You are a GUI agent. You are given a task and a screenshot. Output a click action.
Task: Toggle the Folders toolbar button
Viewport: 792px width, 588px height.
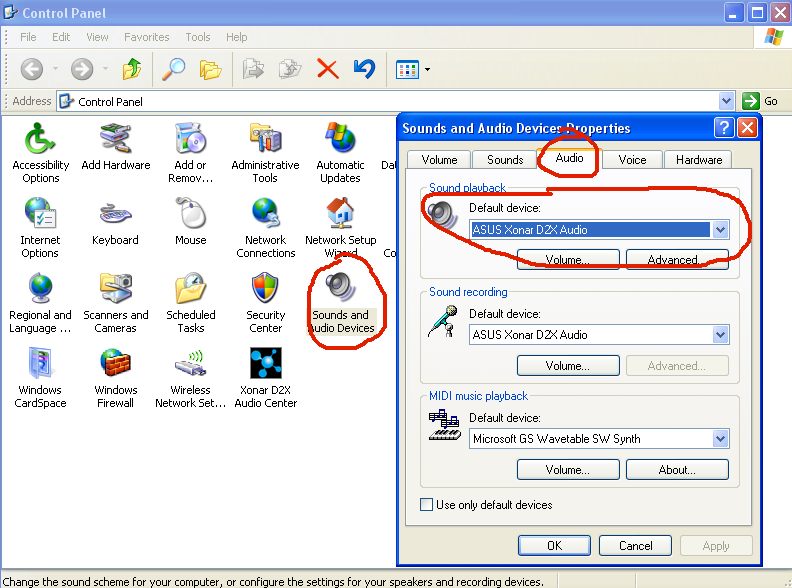point(210,69)
